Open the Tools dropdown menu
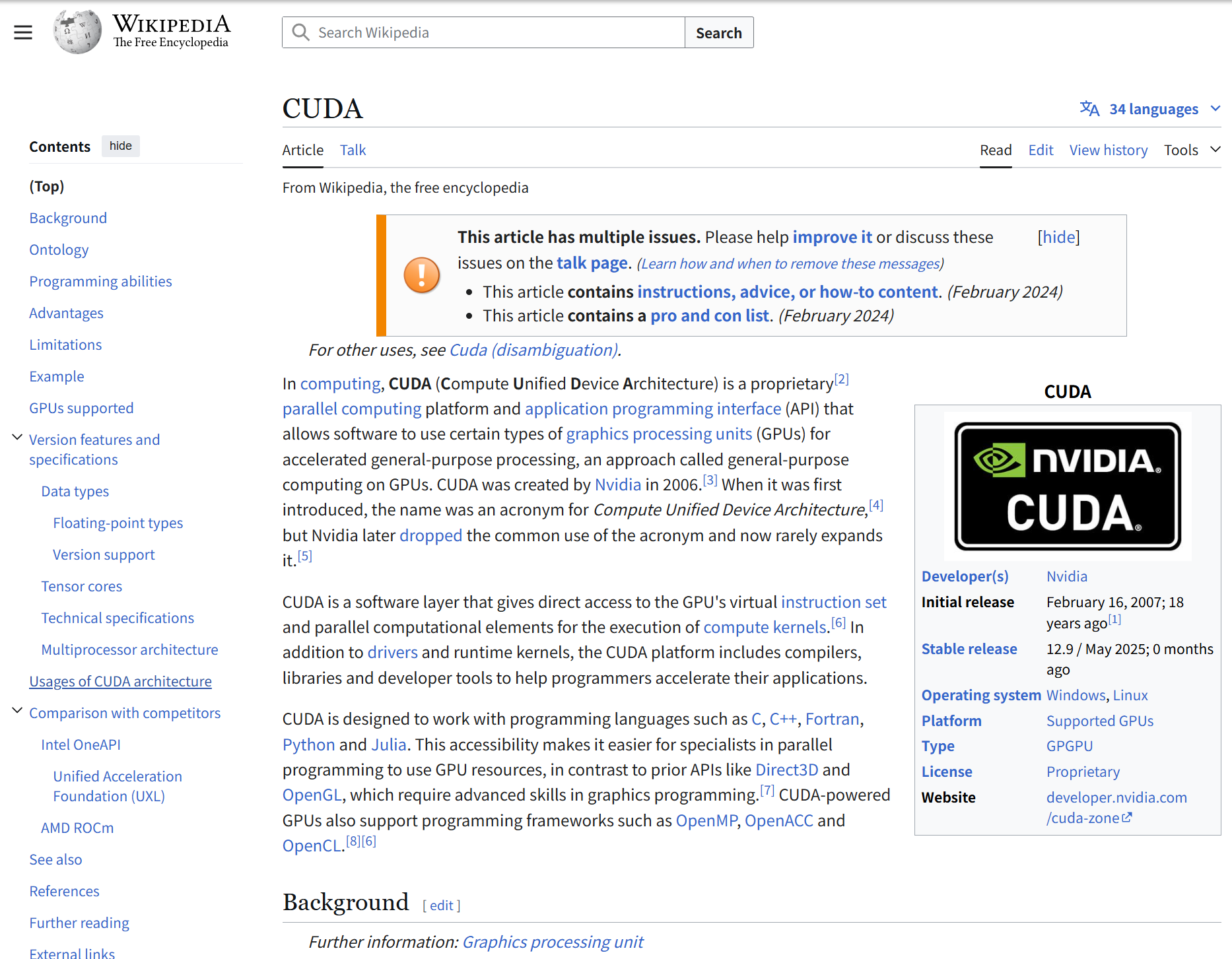The image size is (1232, 959). (1192, 150)
